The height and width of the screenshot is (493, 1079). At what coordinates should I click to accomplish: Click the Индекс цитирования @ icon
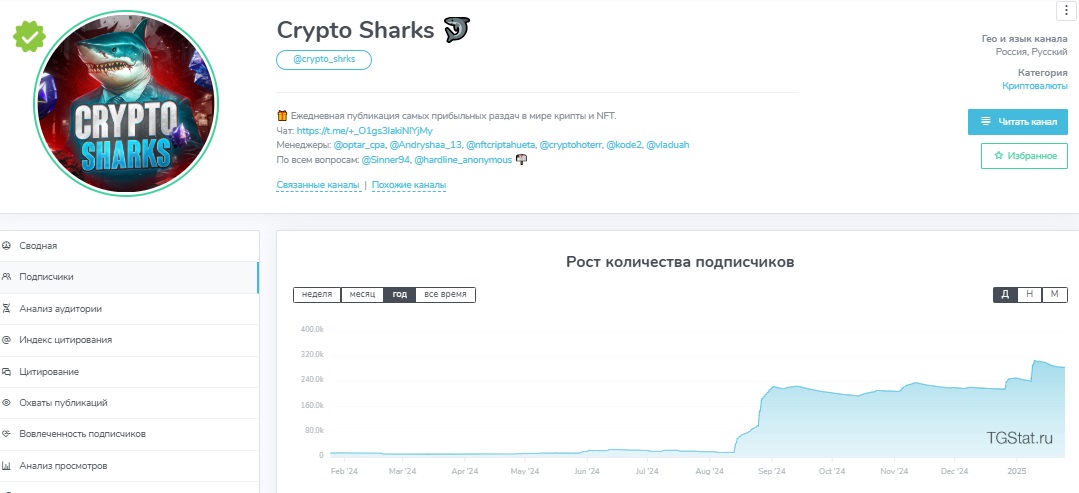[6, 339]
